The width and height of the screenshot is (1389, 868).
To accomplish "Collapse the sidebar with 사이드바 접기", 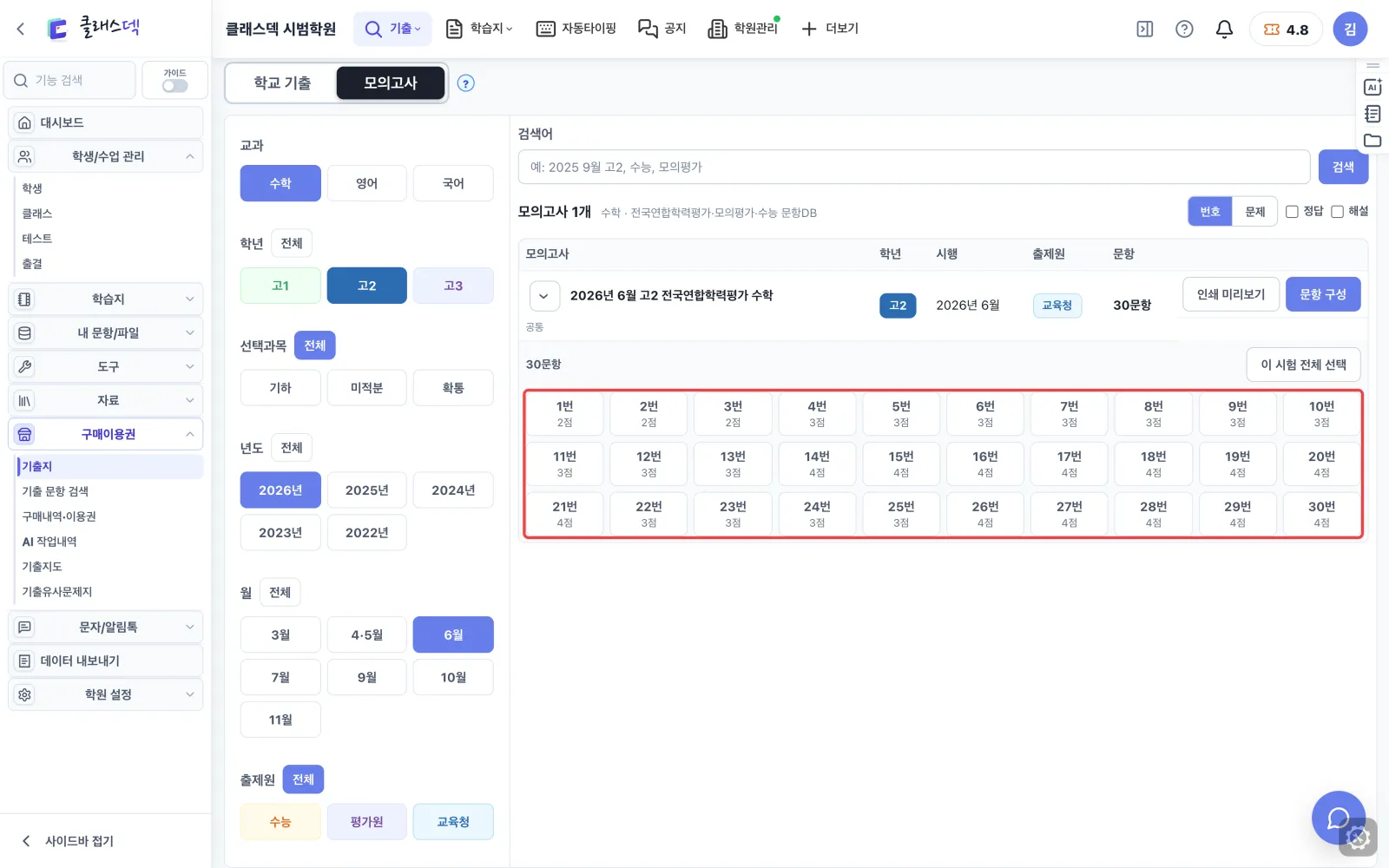I will pyautogui.click(x=68, y=840).
